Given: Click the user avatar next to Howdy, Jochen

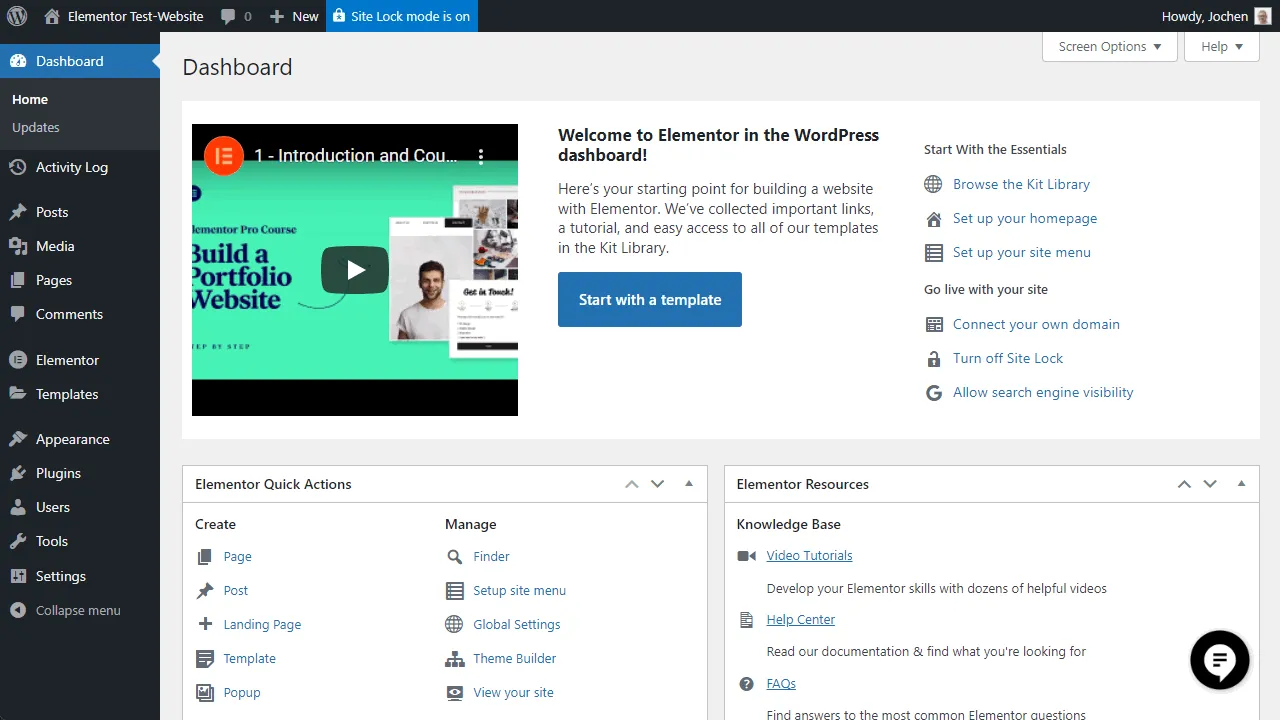Looking at the screenshot, I should click(1263, 16).
